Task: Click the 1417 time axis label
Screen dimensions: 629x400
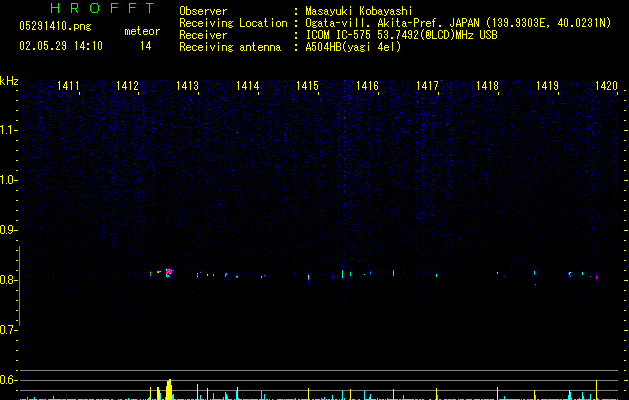Action: [x=427, y=86]
